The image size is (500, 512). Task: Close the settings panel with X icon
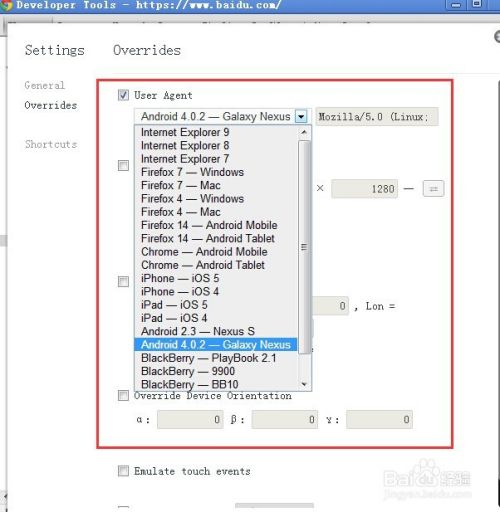pyautogui.click(x=497, y=36)
